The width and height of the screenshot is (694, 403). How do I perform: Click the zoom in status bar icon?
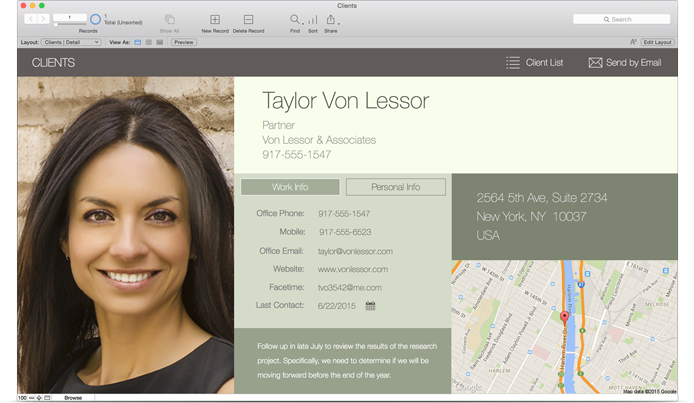[x=39, y=398]
